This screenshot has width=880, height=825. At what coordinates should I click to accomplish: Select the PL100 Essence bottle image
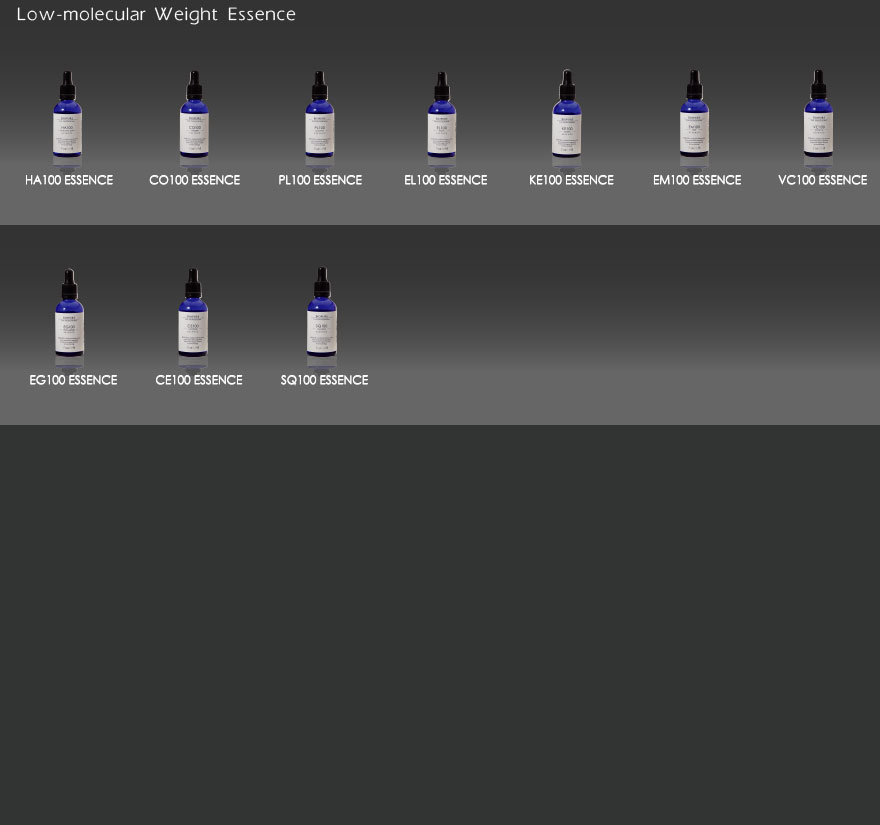(320, 116)
